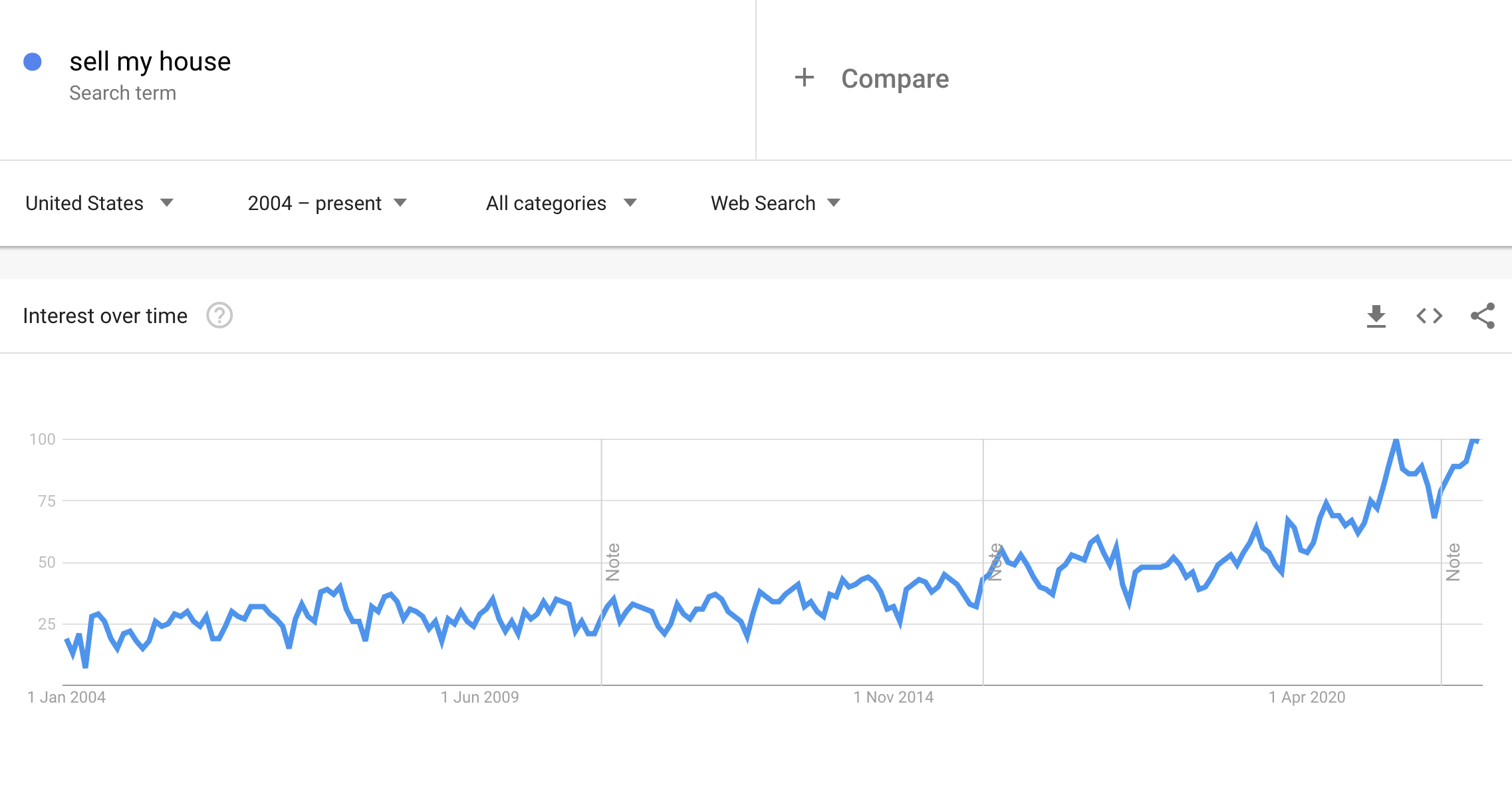Image resolution: width=1512 pixels, height=791 pixels.
Task: Click the "Search term" subtitle label
Action: point(123,93)
